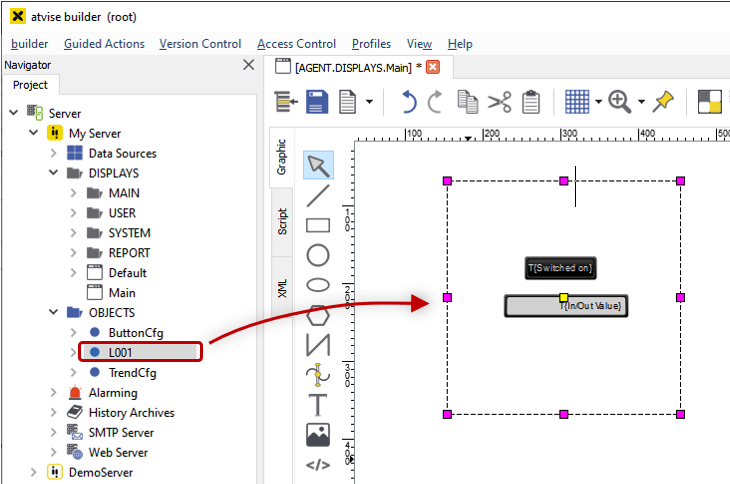Open the zoom dropdown arrow
The image size is (730, 484).
click(x=640, y=102)
